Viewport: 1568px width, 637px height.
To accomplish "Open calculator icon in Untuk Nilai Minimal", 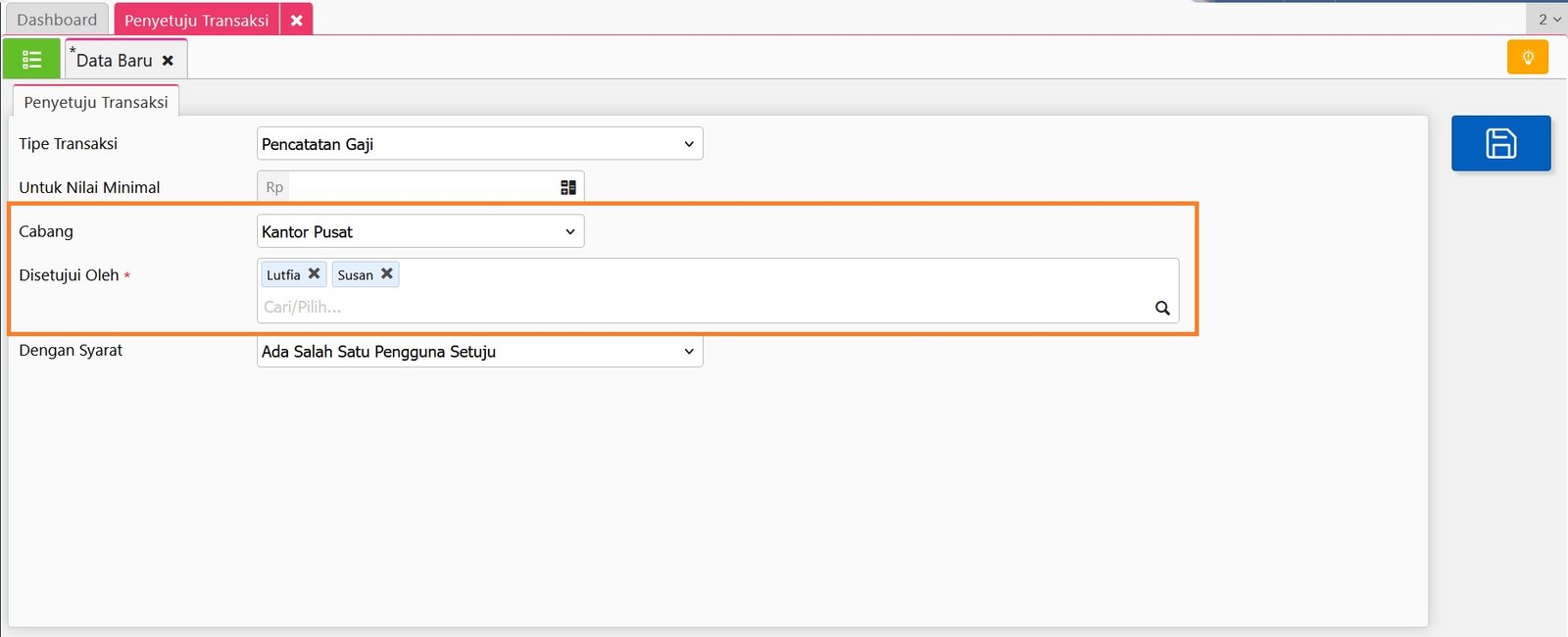I will (x=568, y=187).
